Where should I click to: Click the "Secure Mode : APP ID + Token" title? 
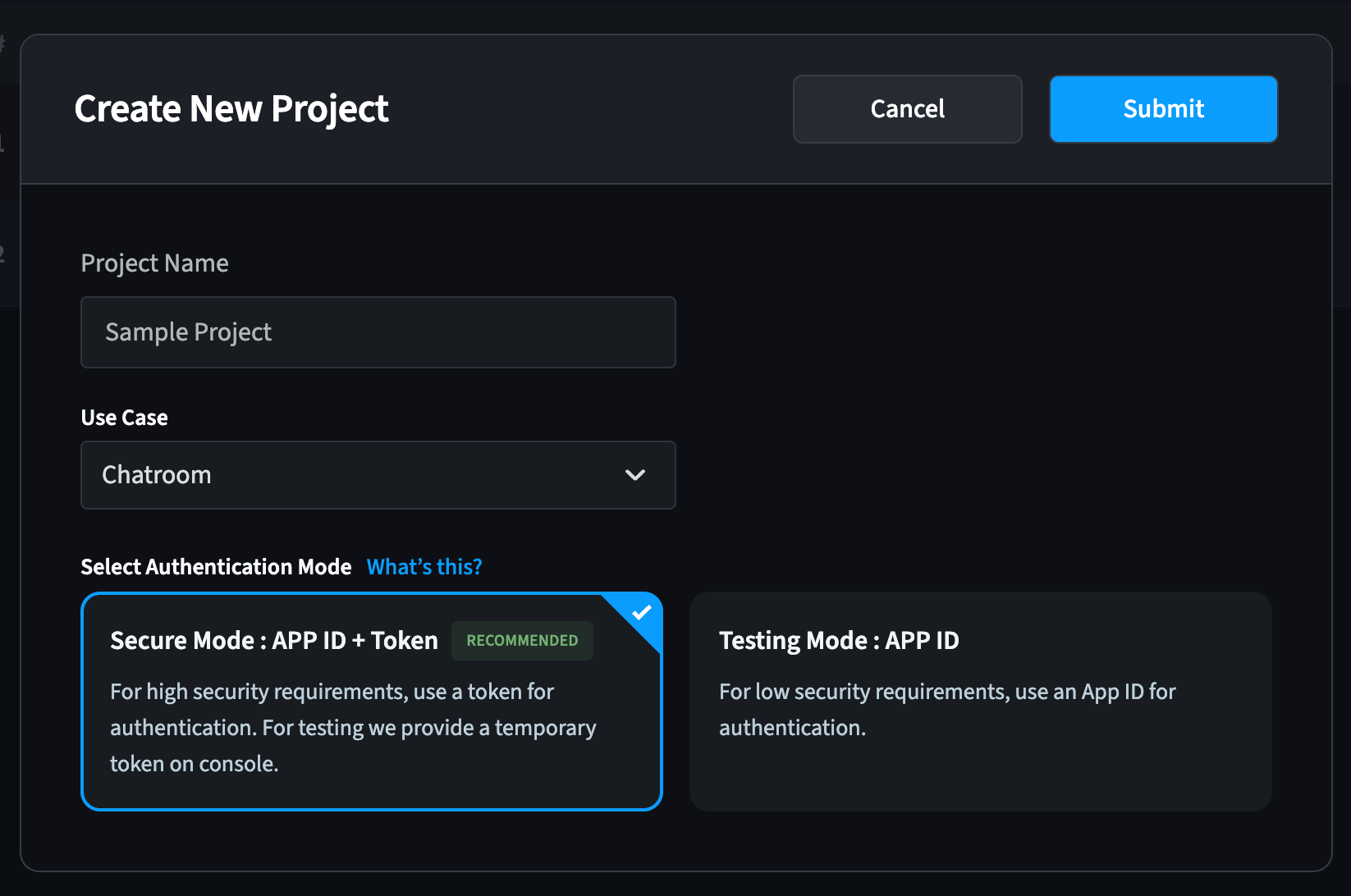pos(274,641)
